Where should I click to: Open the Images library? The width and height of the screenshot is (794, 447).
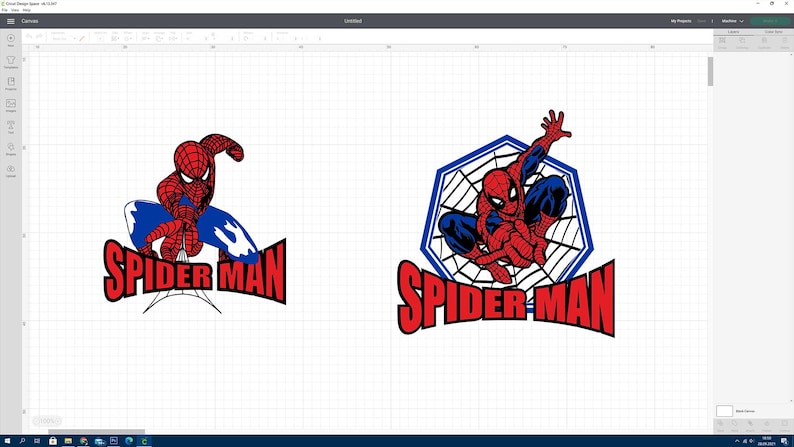(11, 105)
